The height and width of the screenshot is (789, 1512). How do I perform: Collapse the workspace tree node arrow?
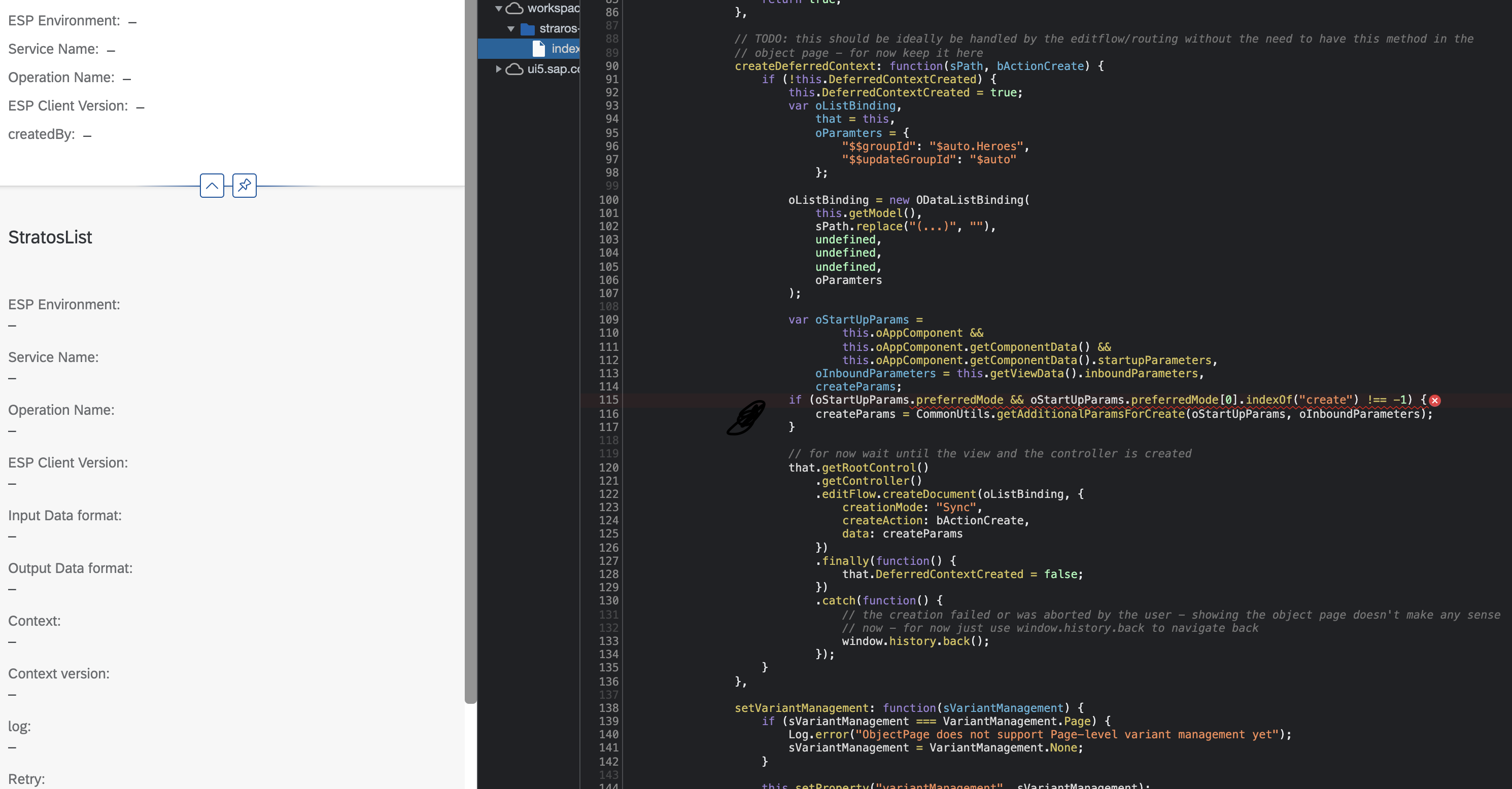click(498, 8)
